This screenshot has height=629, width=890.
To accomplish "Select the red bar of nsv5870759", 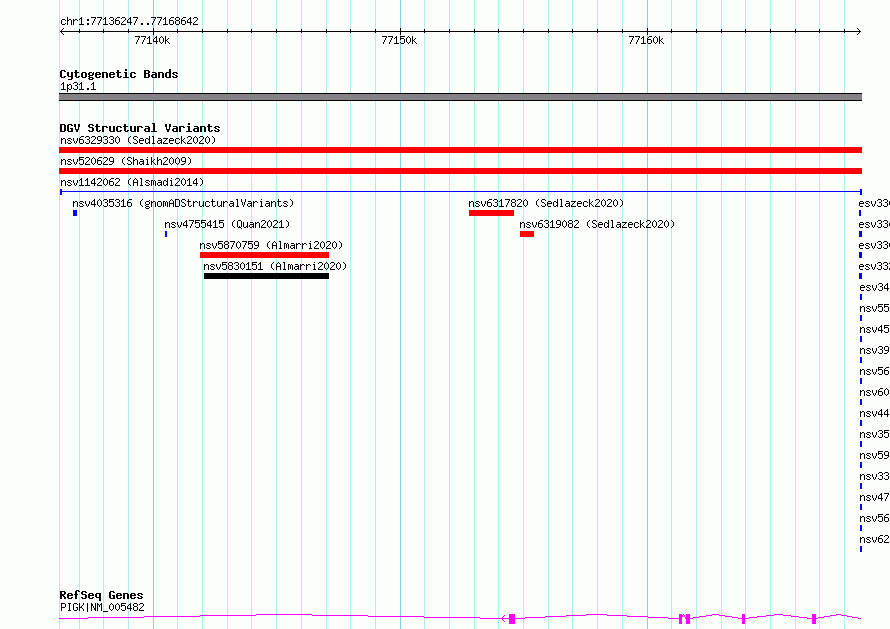I will click(265, 255).
